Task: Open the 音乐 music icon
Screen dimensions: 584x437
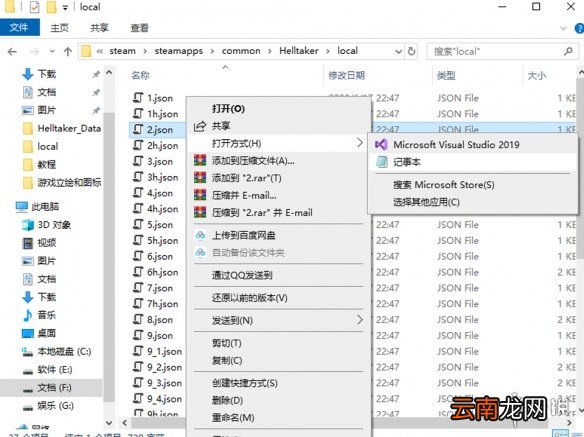Action: pos(28,315)
